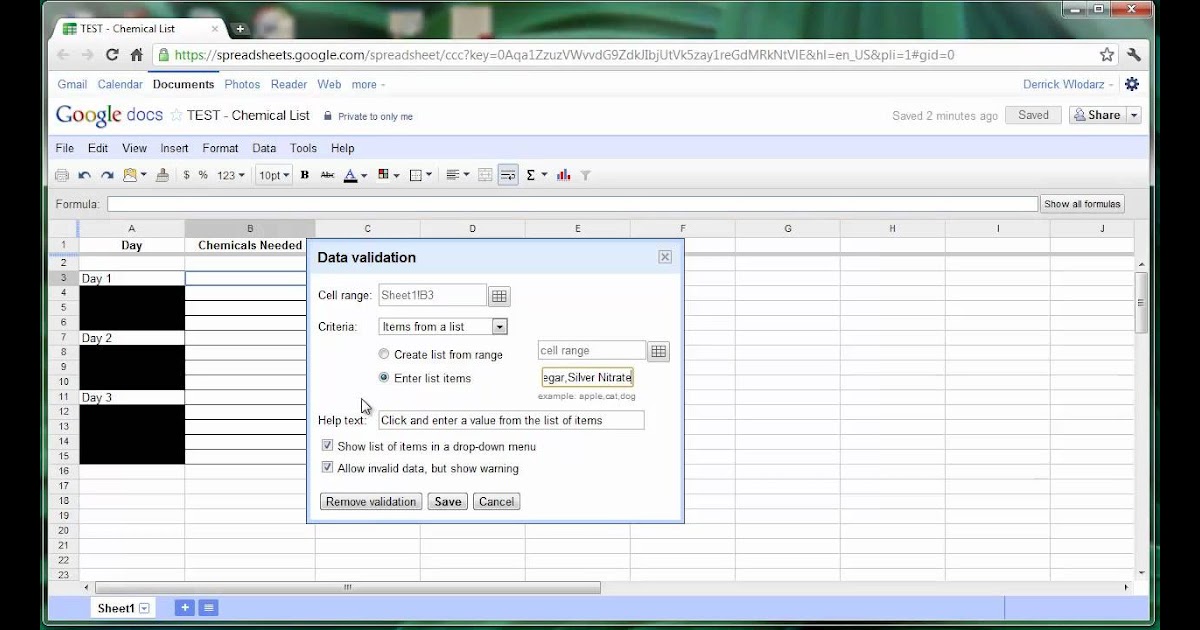Expand the sigma functions dropdown arrow

click(545, 175)
